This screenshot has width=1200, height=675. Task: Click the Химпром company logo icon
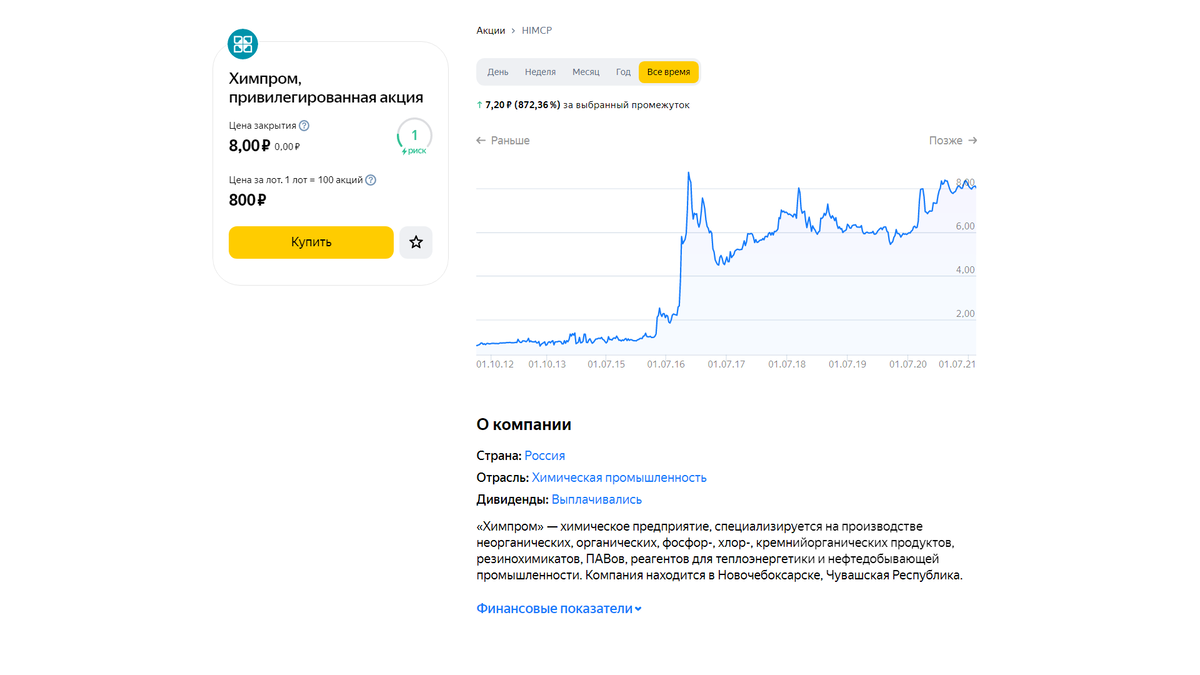click(243, 43)
